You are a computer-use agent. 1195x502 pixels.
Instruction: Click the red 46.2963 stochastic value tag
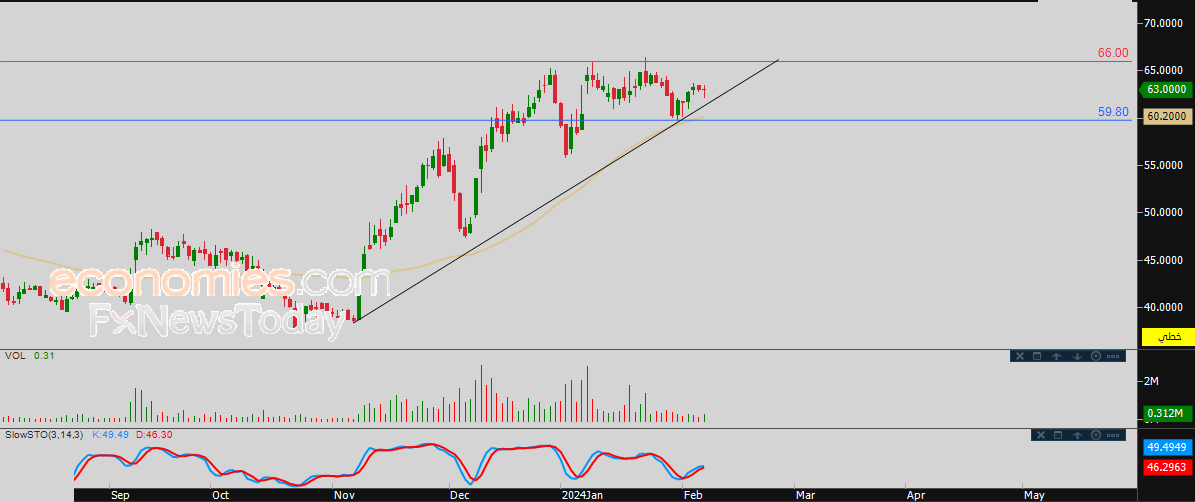pyautogui.click(x=1166, y=466)
